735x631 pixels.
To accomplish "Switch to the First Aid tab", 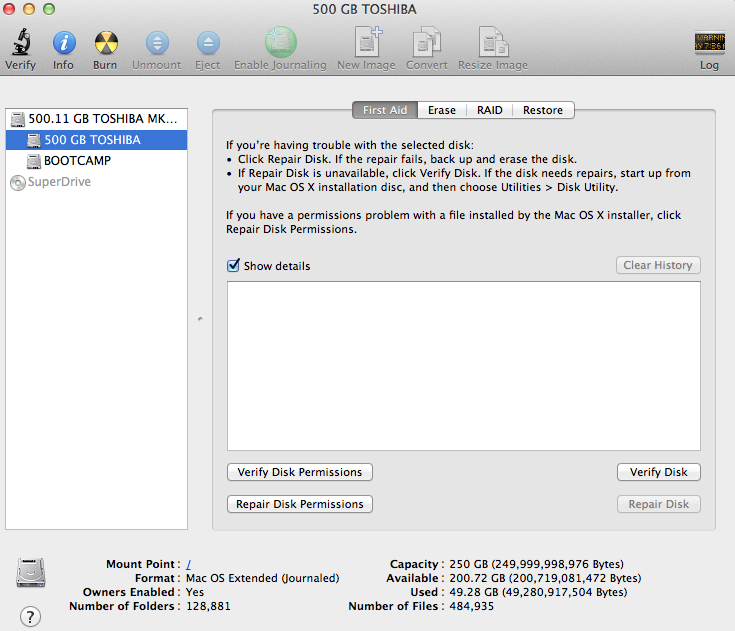I will coord(385,110).
